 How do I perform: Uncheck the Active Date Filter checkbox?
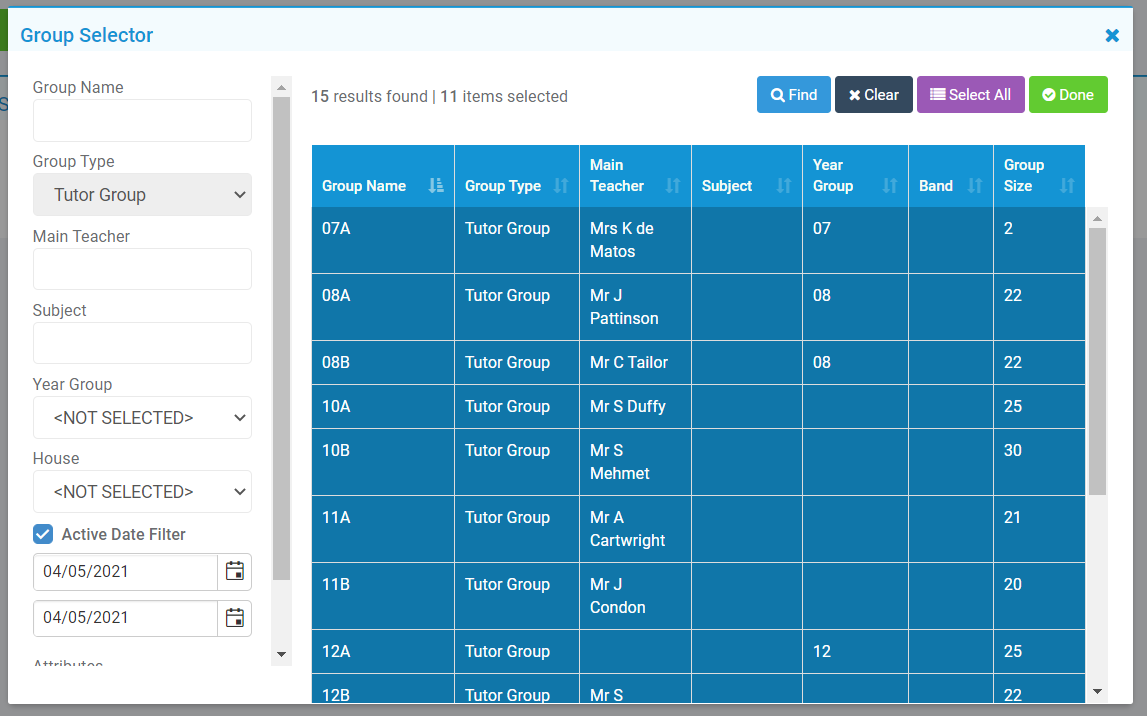pos(43,534)
